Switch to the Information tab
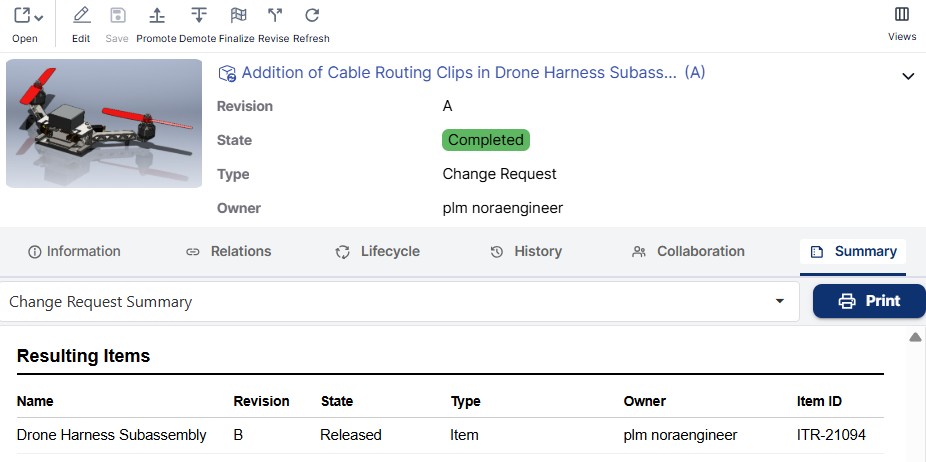Screen dimensions: 926x462 pos(74,252)
